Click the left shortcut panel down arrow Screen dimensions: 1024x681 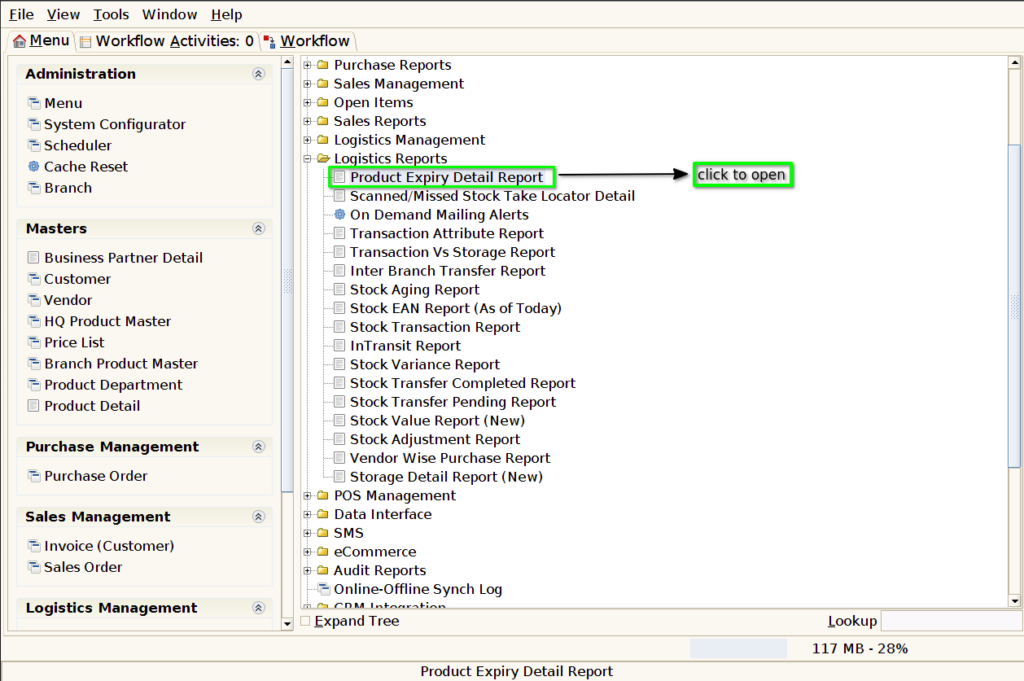[x=287, y=624]
